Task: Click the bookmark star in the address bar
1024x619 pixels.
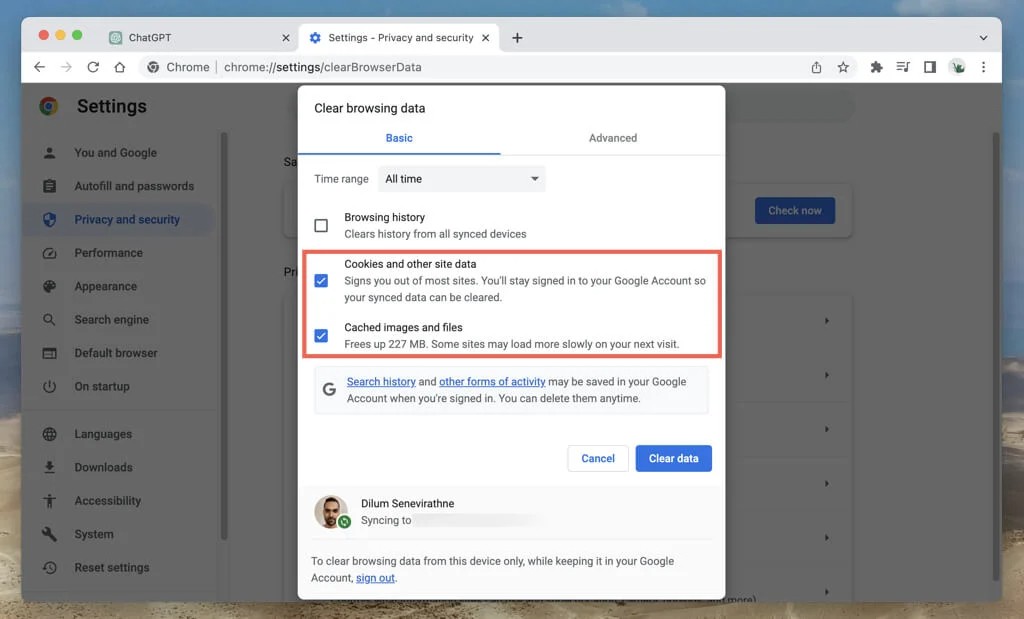Action: (x=843, y=67)
